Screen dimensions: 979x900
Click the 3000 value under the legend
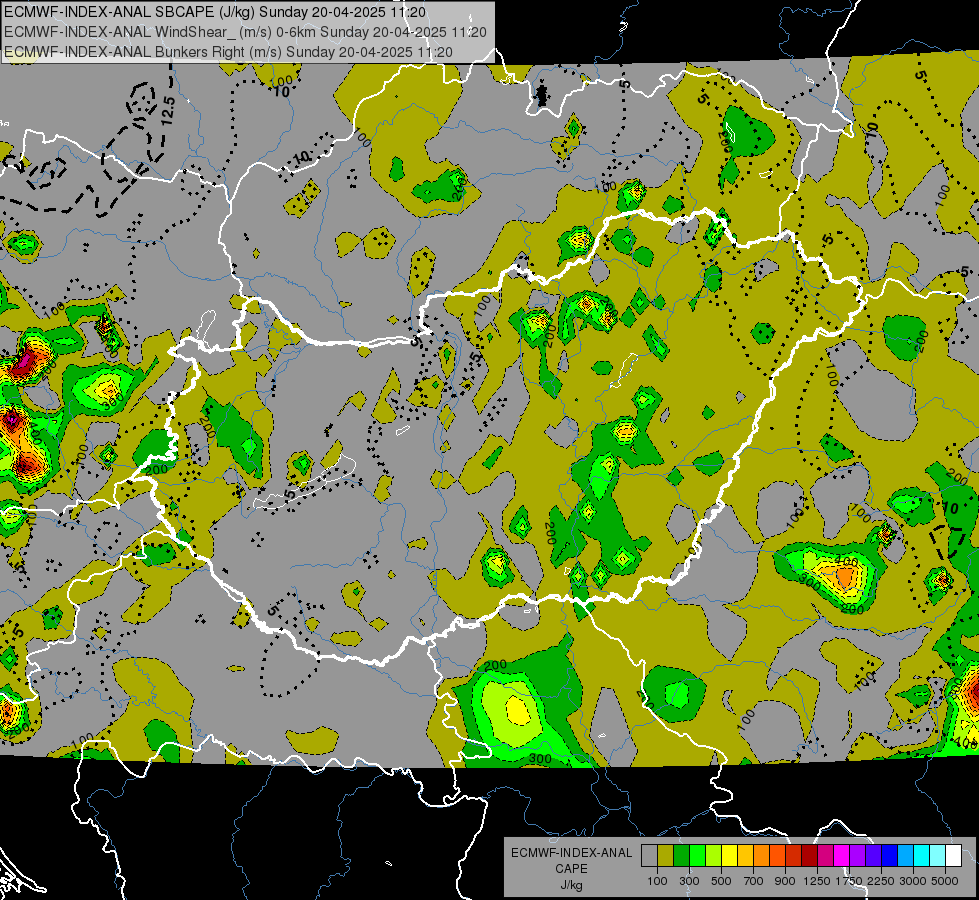tap(913, 881)
